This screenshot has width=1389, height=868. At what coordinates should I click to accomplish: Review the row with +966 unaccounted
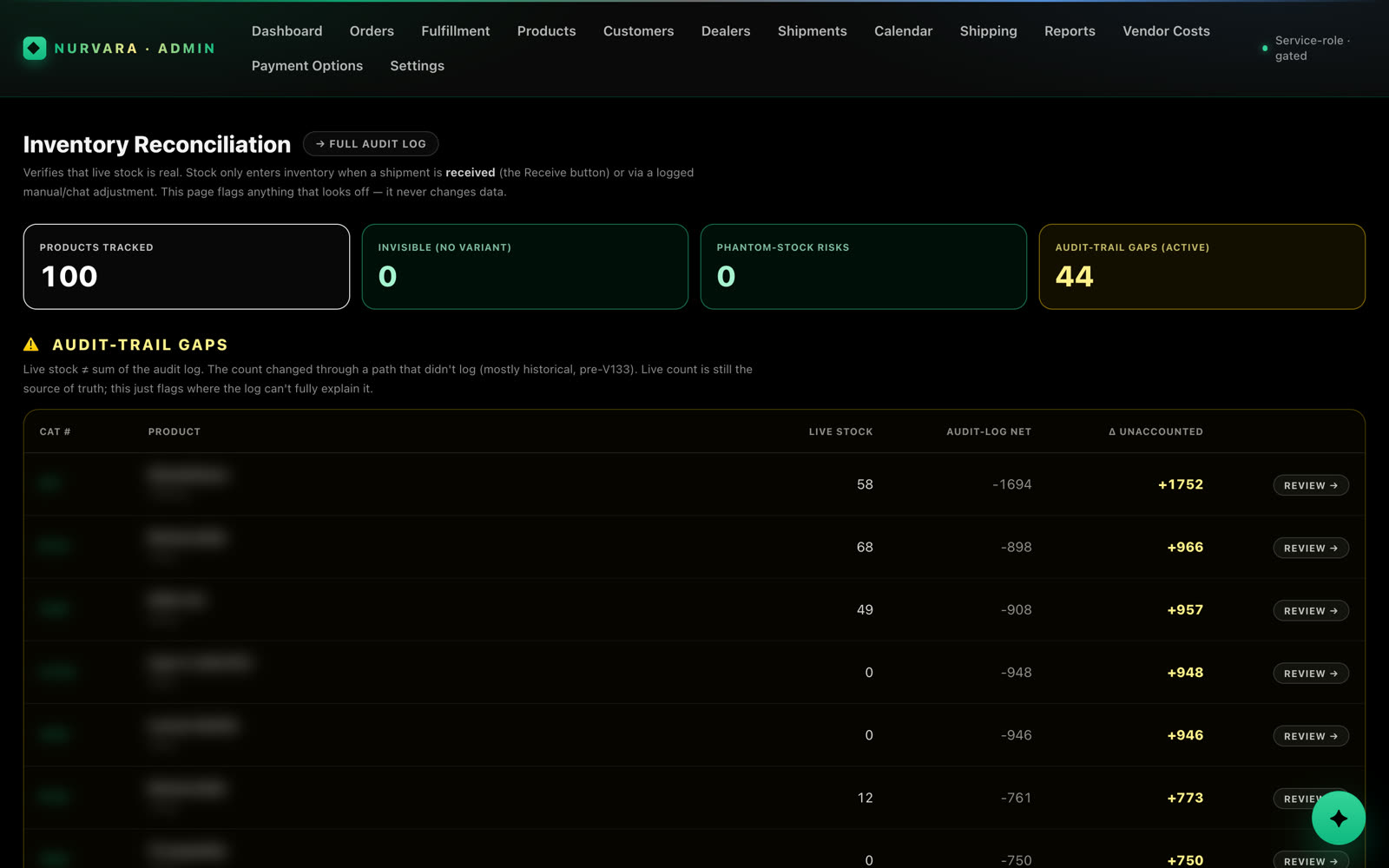(x=1310, y=548)
